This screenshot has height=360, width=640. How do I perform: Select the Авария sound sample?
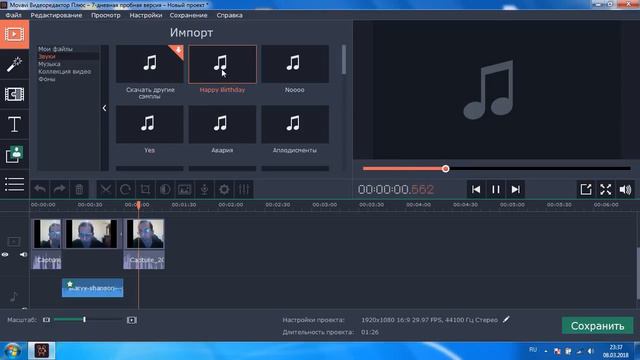pos(222,124)
